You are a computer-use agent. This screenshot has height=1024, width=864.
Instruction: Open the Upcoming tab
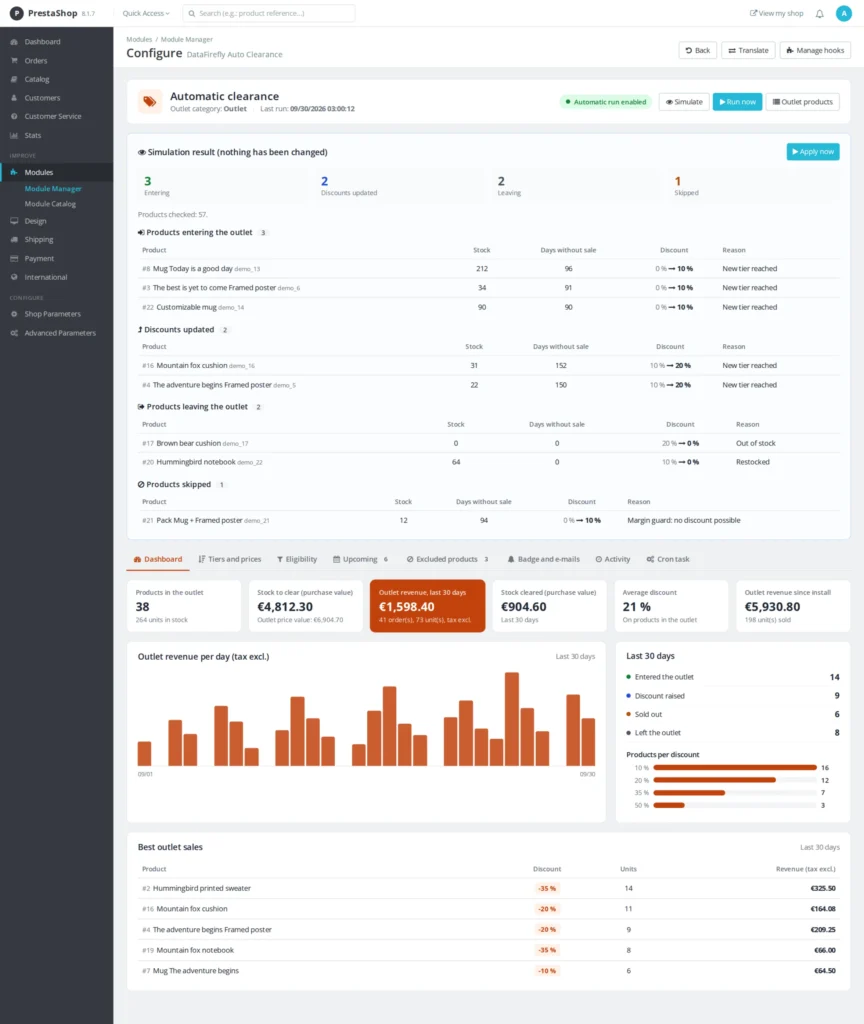[360, 559]
